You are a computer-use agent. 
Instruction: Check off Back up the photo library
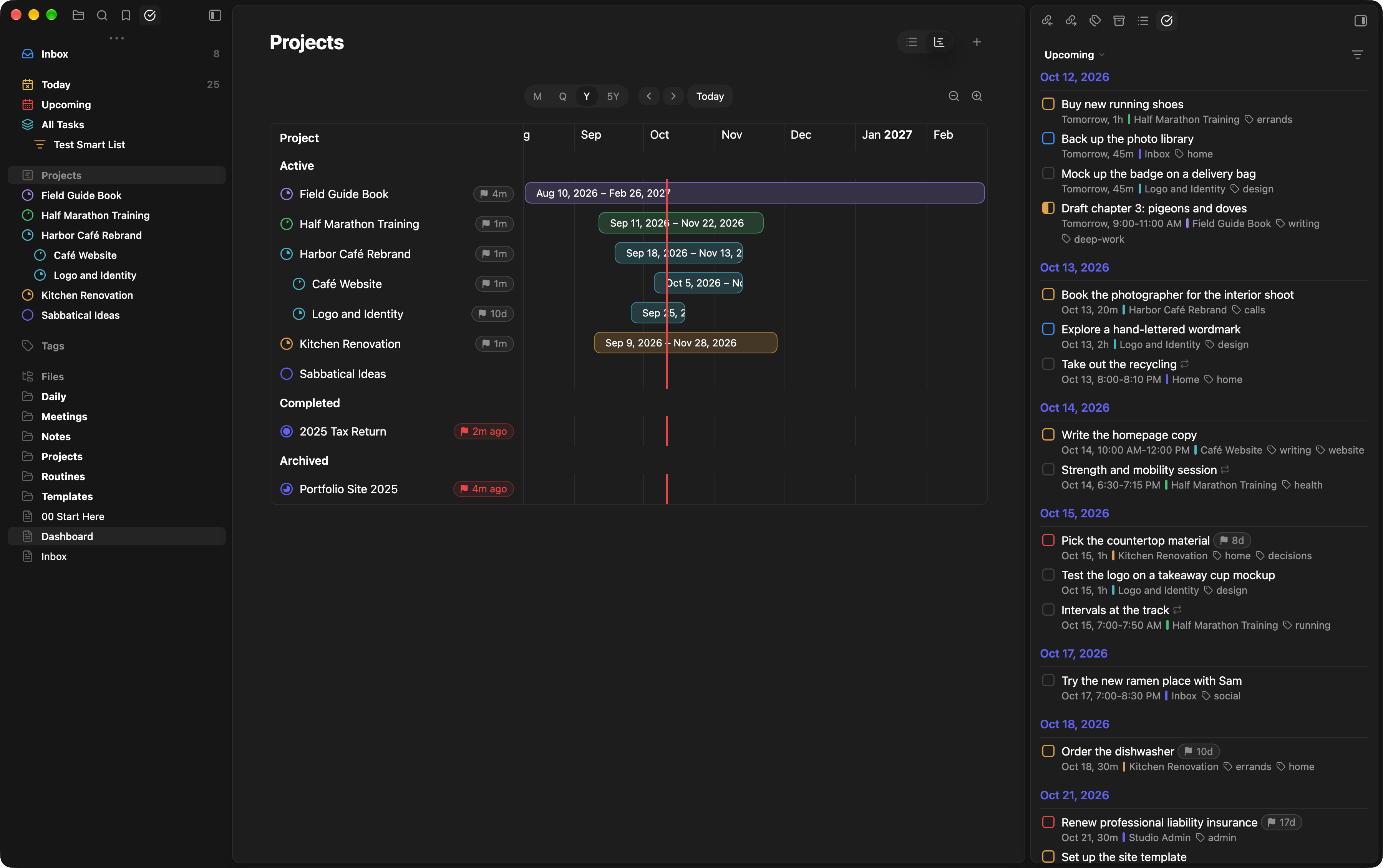(1048, 138)
